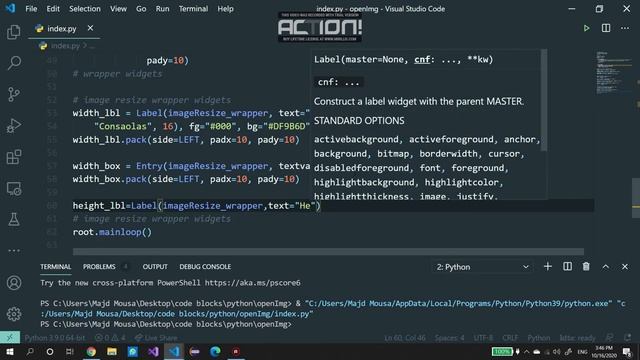Open notifications bell in status bar
Viewport: 640px width, 360px height.
tap(627, 338)
